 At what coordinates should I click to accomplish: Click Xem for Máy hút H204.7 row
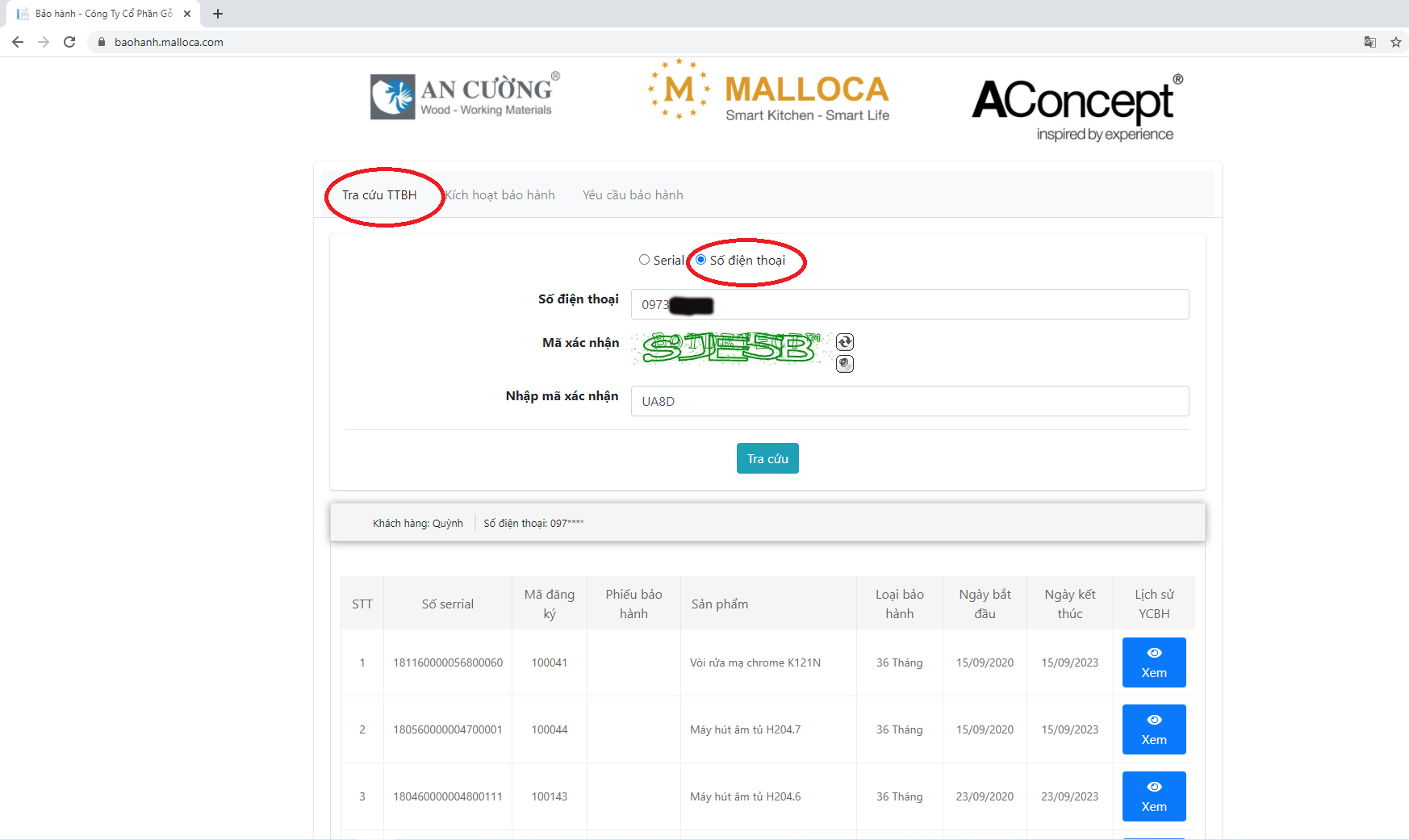pos(1153,729)
